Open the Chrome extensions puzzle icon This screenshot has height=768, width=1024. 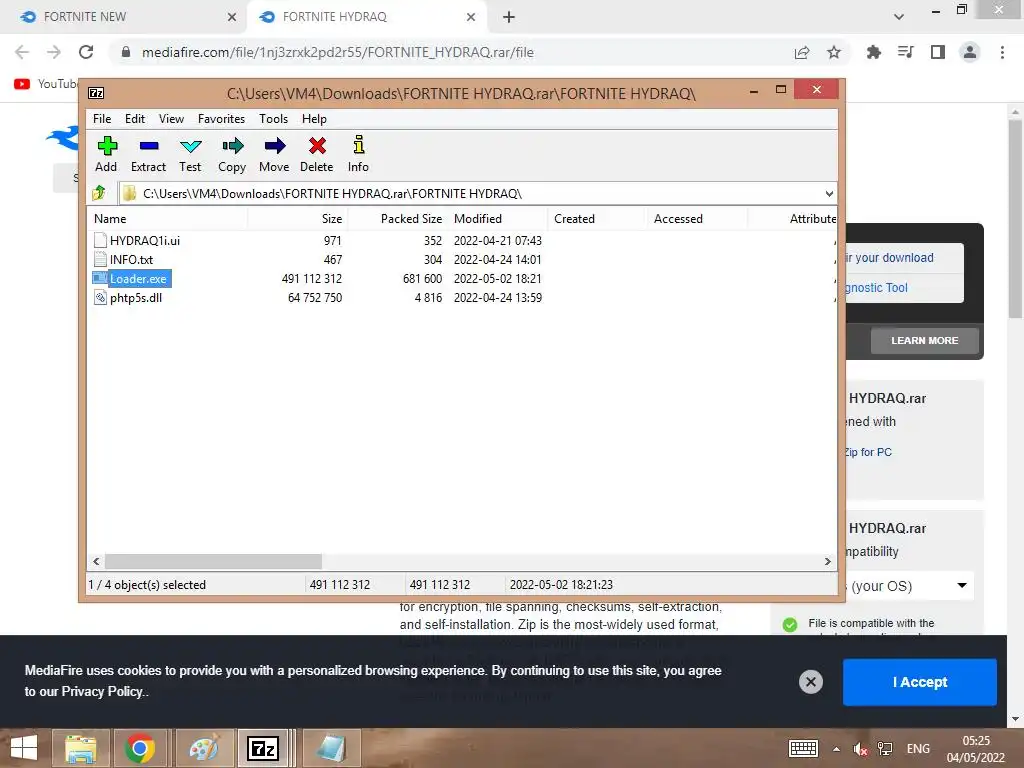[874, 52]
